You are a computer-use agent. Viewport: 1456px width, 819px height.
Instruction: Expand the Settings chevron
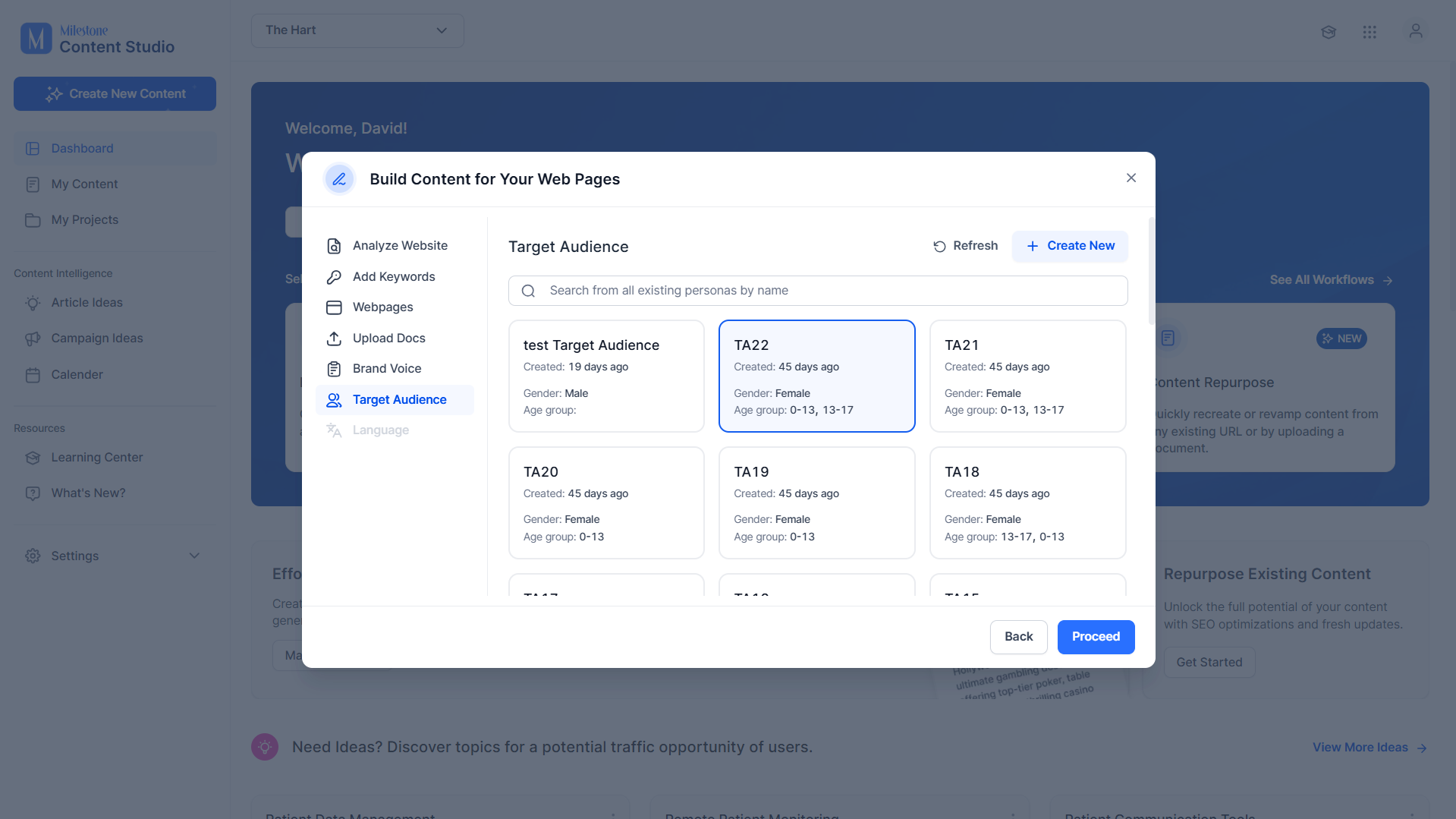(194, 556)
